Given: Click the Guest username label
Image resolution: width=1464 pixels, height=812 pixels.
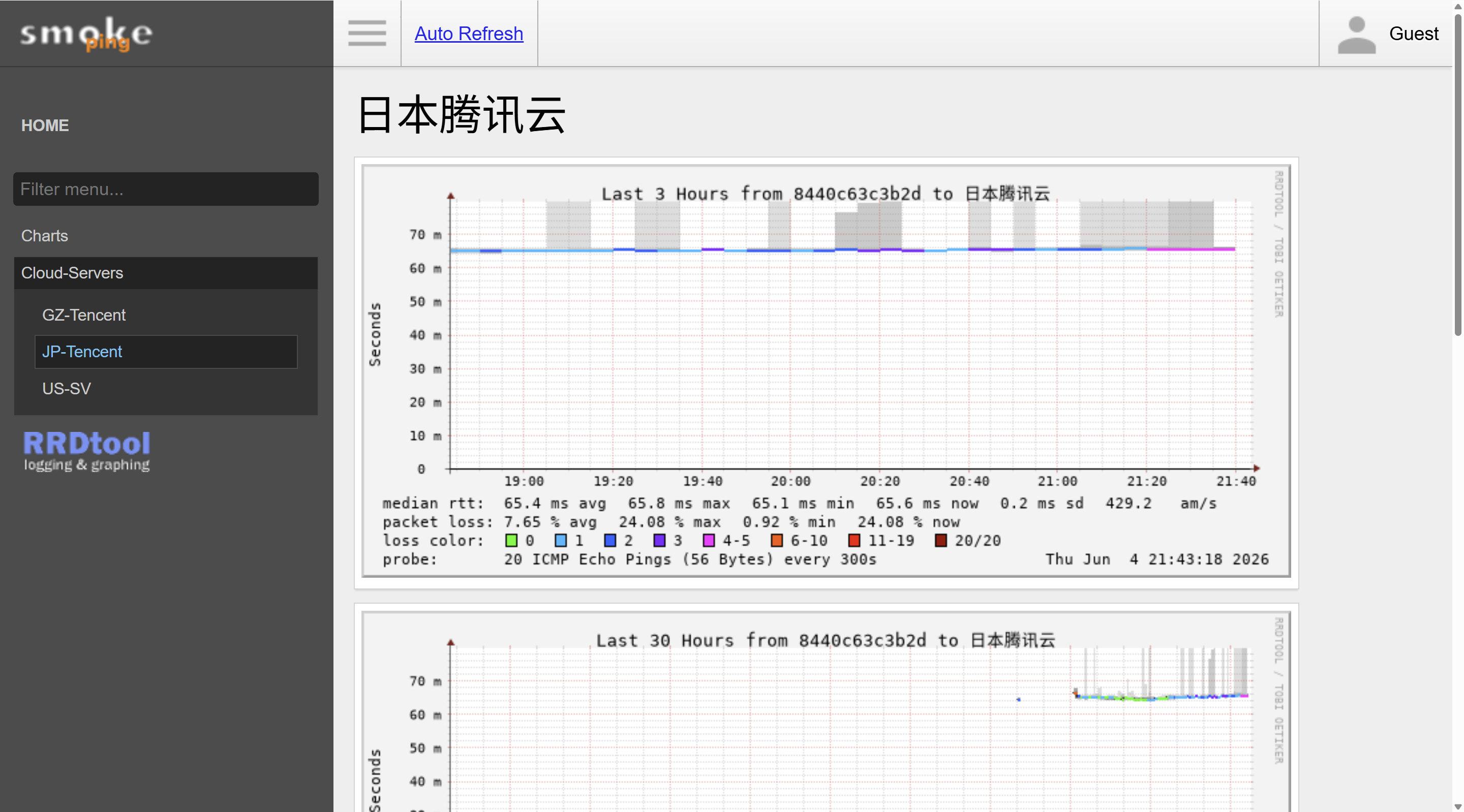Looking at the screenshot, I should pos(1414,34).
